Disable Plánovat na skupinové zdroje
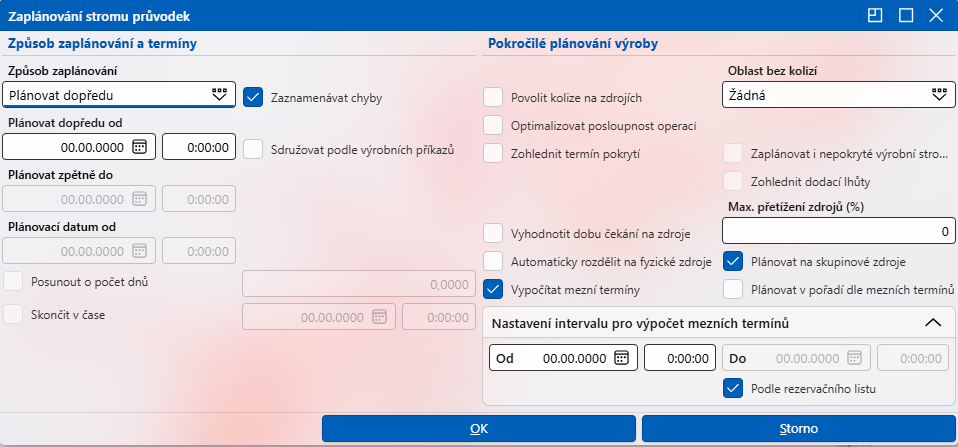The height and width of the screenshot is (447, 958). click(733, 261)
